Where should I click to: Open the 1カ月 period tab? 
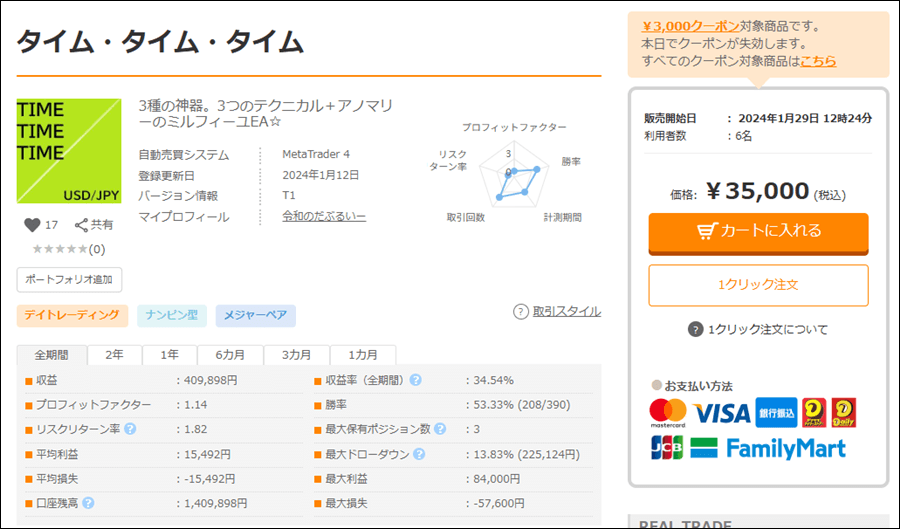pyautogui.click(x=364, y=356)
